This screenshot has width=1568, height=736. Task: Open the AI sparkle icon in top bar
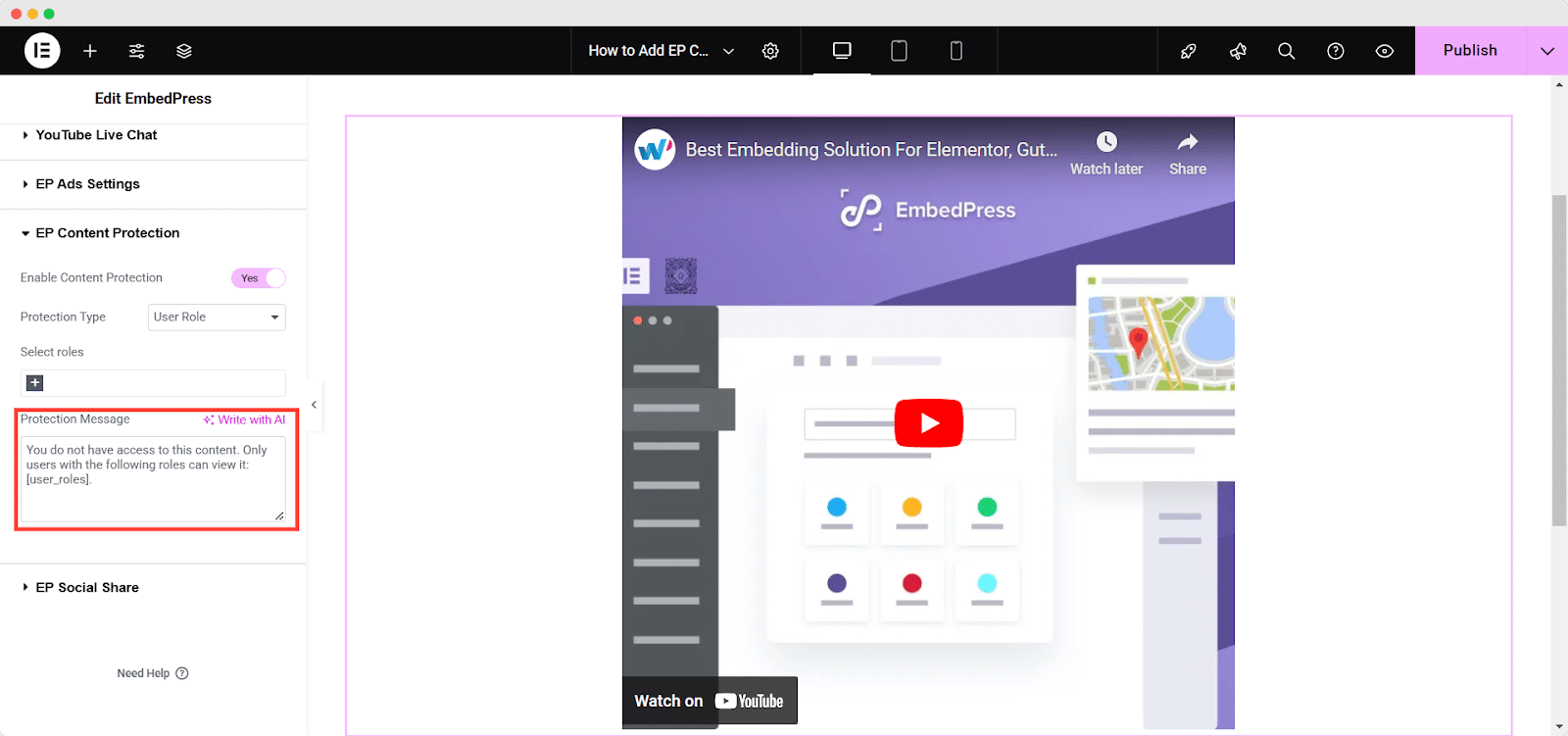[x=1238, y=51]
